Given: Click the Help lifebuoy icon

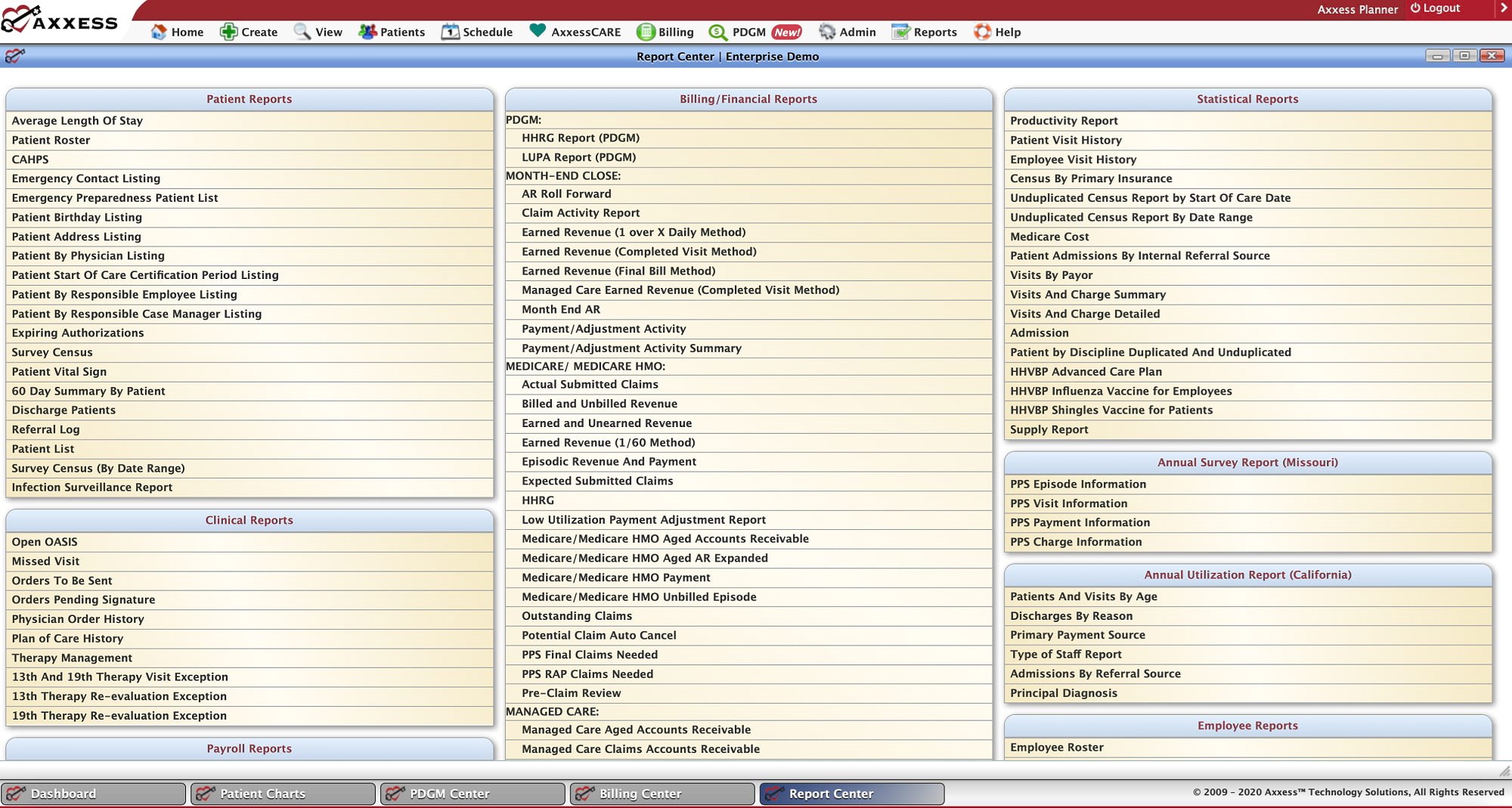Looking at the screenshot, I should [x=982, y=32].
